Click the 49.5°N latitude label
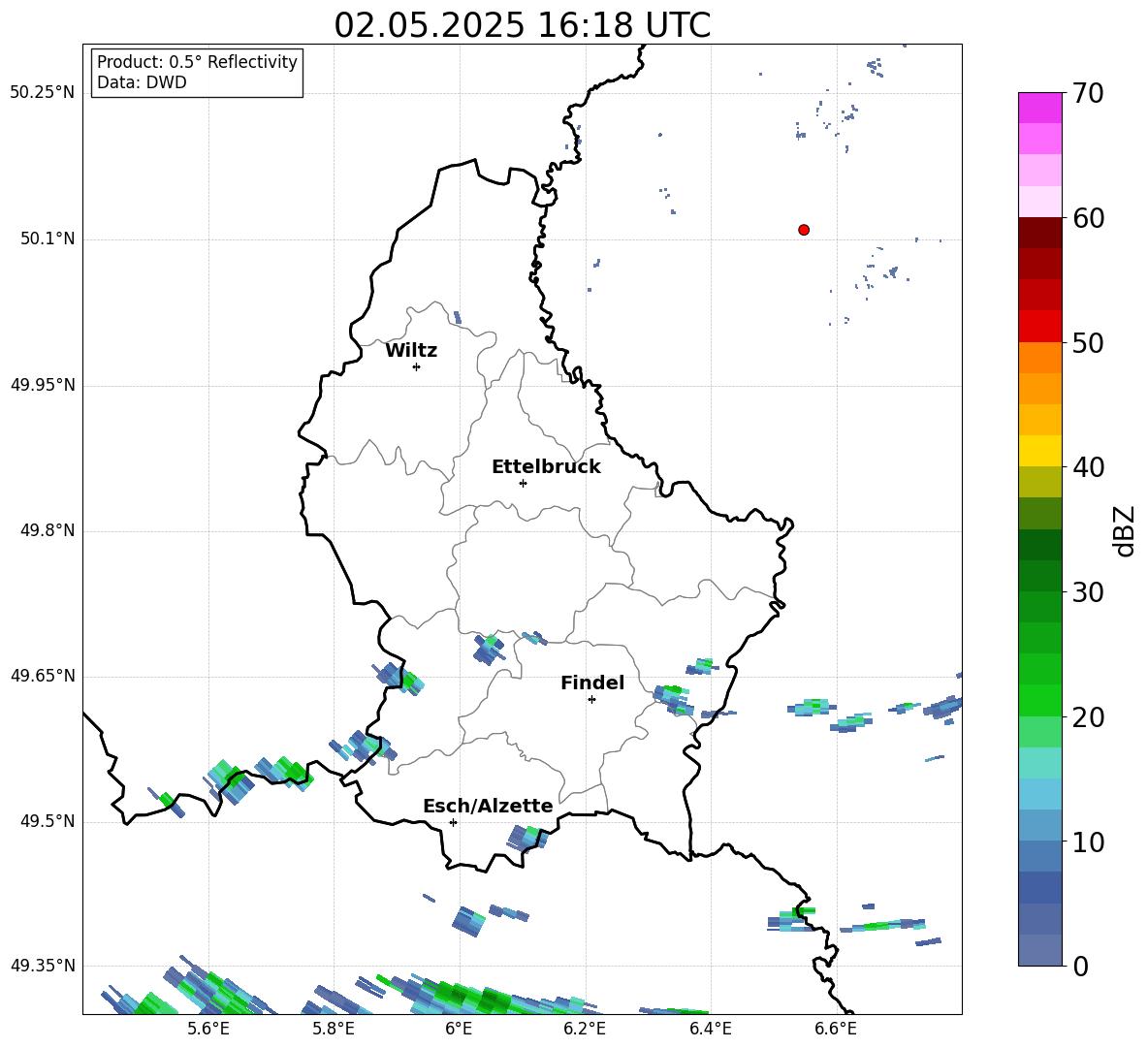Viewport: 1148px width, 1048px height. (48, 821)
